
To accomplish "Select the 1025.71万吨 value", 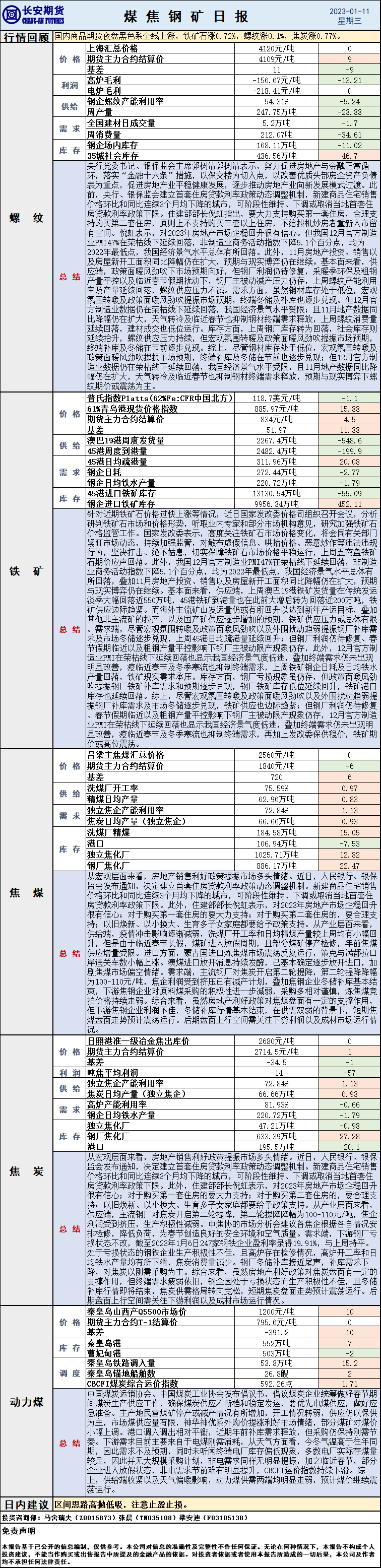I will tap(276, 855).
